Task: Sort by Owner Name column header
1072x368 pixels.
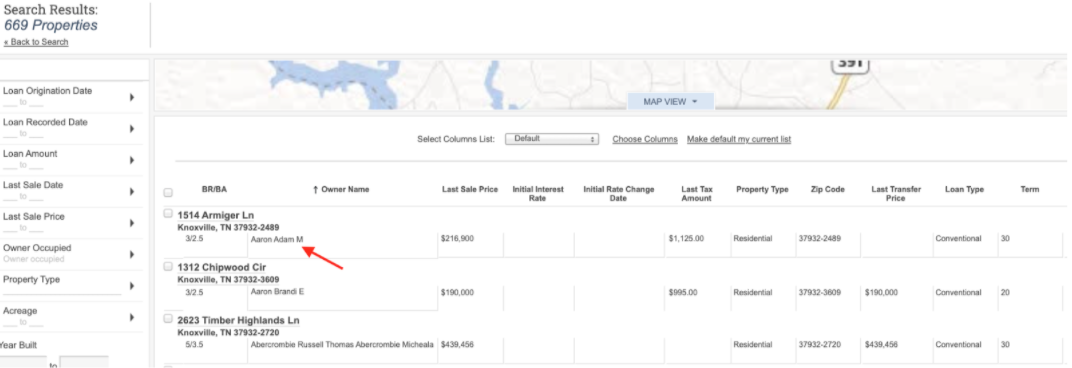Action: click(x=340, y=189)
